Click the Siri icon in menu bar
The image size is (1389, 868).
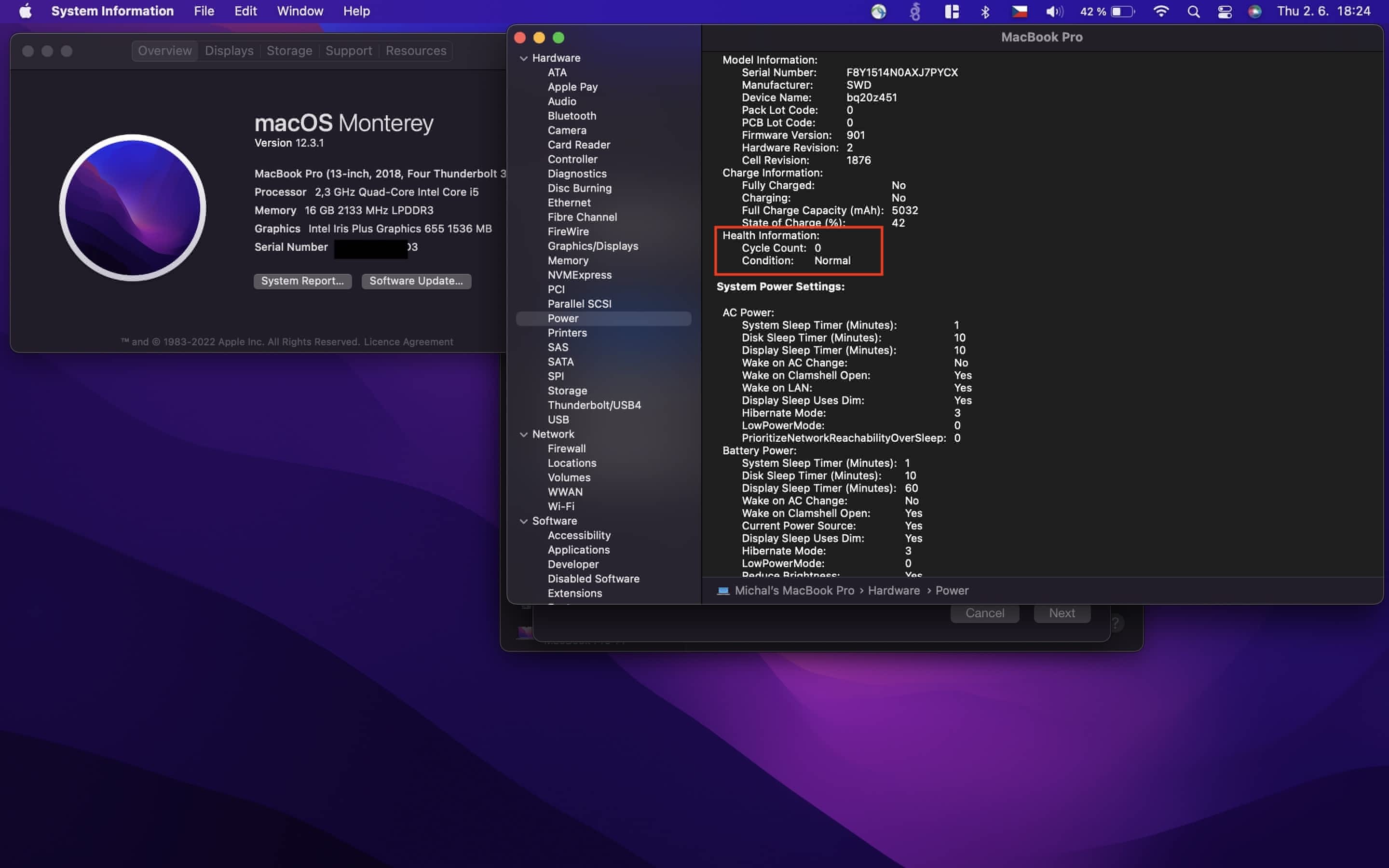point(1255,12)
